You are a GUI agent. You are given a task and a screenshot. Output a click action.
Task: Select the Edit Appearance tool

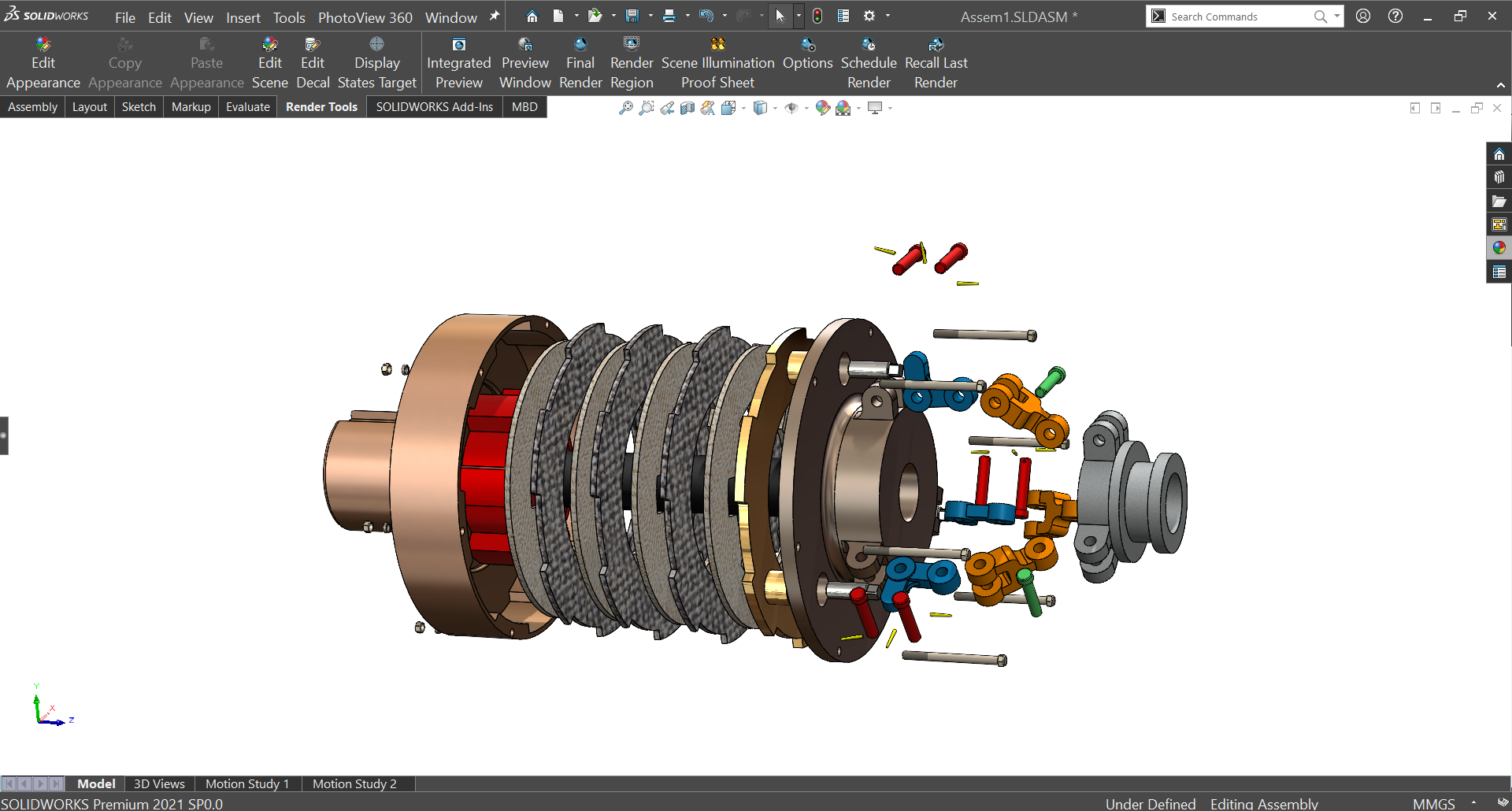click(x=43, y=61)
